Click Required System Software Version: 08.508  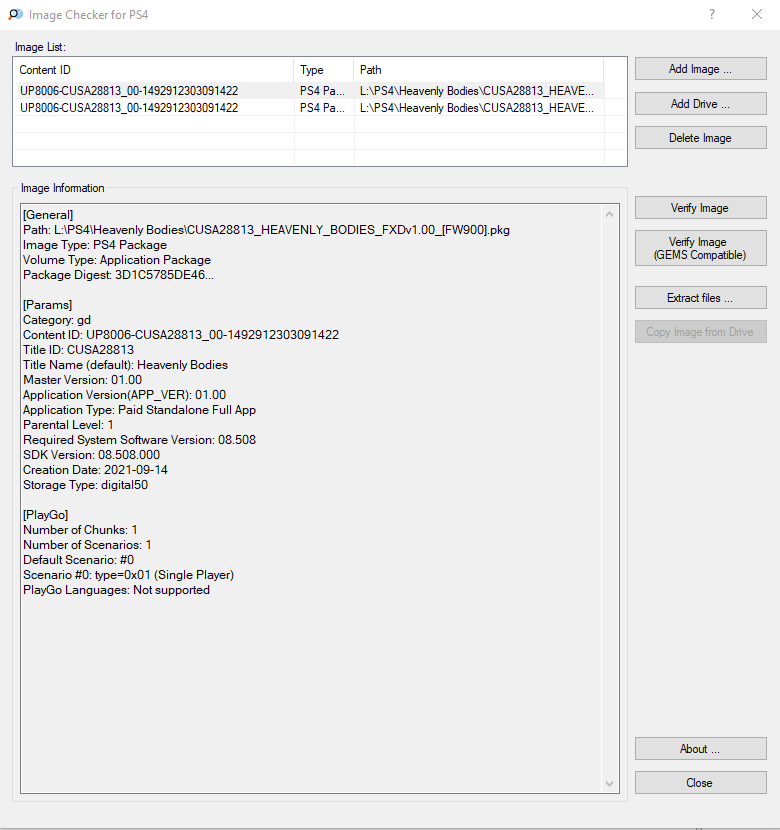(x=140, y=439)
